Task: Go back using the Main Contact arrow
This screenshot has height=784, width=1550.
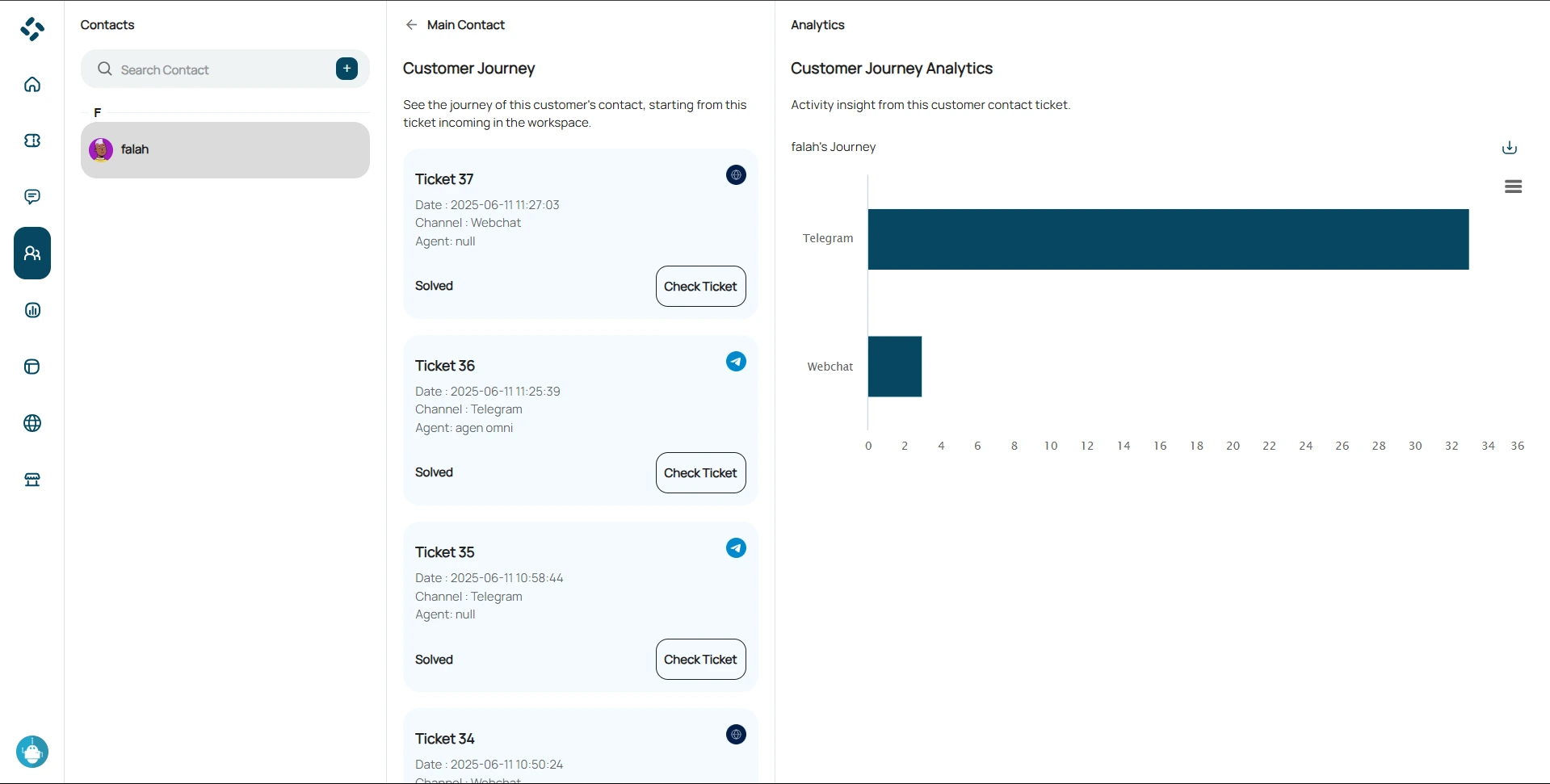Action: click(411, 25)
